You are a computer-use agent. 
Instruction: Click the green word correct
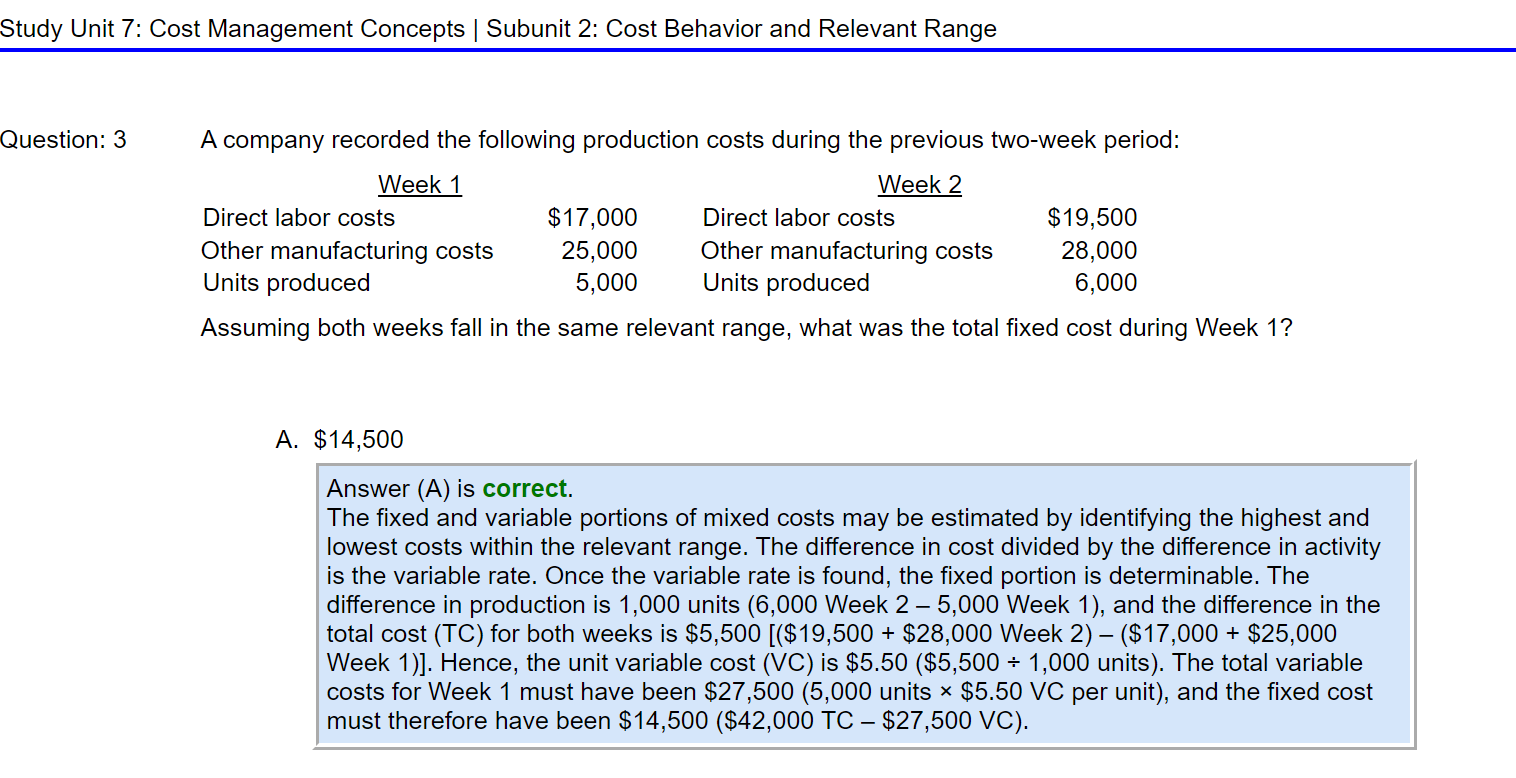point(524,489)
